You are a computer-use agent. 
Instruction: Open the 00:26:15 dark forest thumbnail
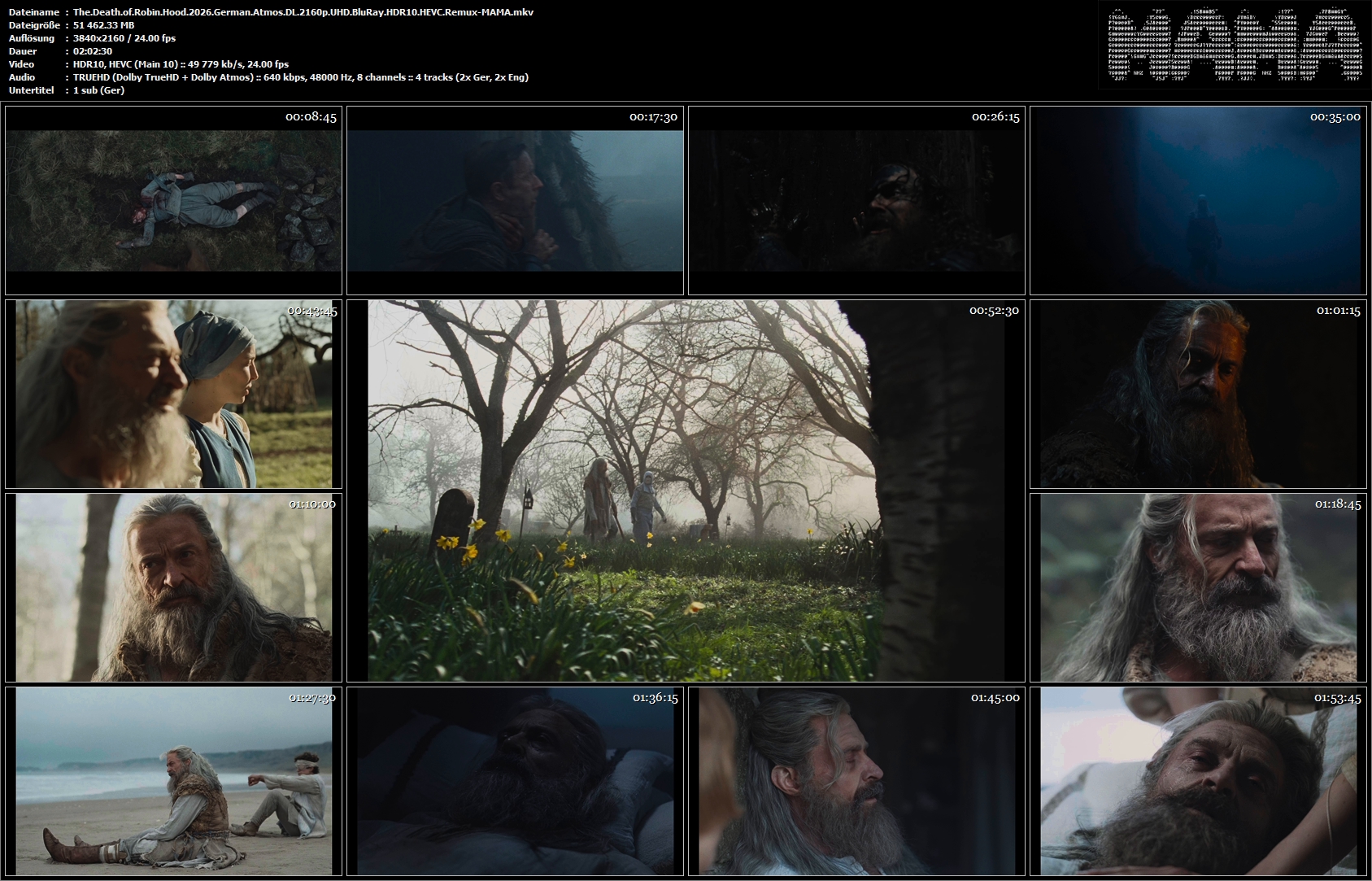856,200
